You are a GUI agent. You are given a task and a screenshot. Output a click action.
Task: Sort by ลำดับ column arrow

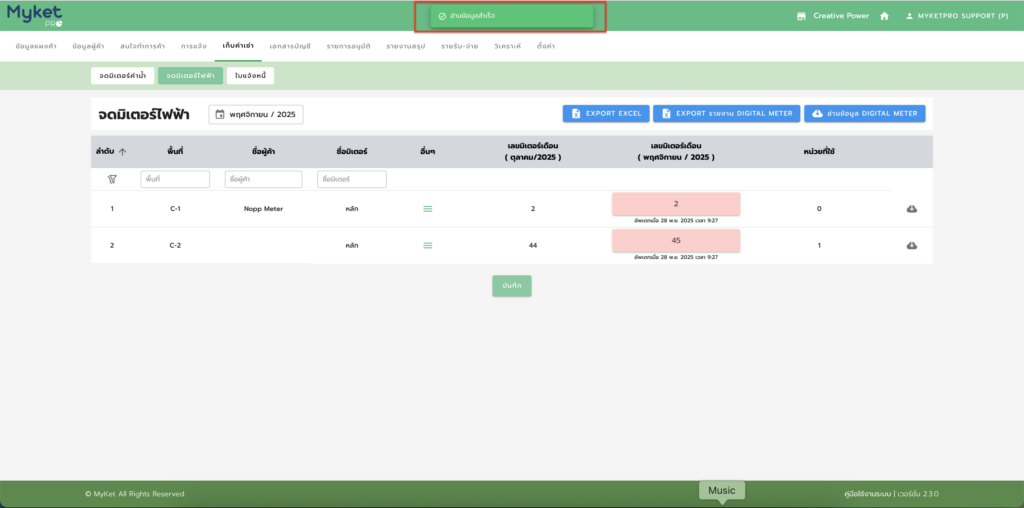tap(122, 152)
